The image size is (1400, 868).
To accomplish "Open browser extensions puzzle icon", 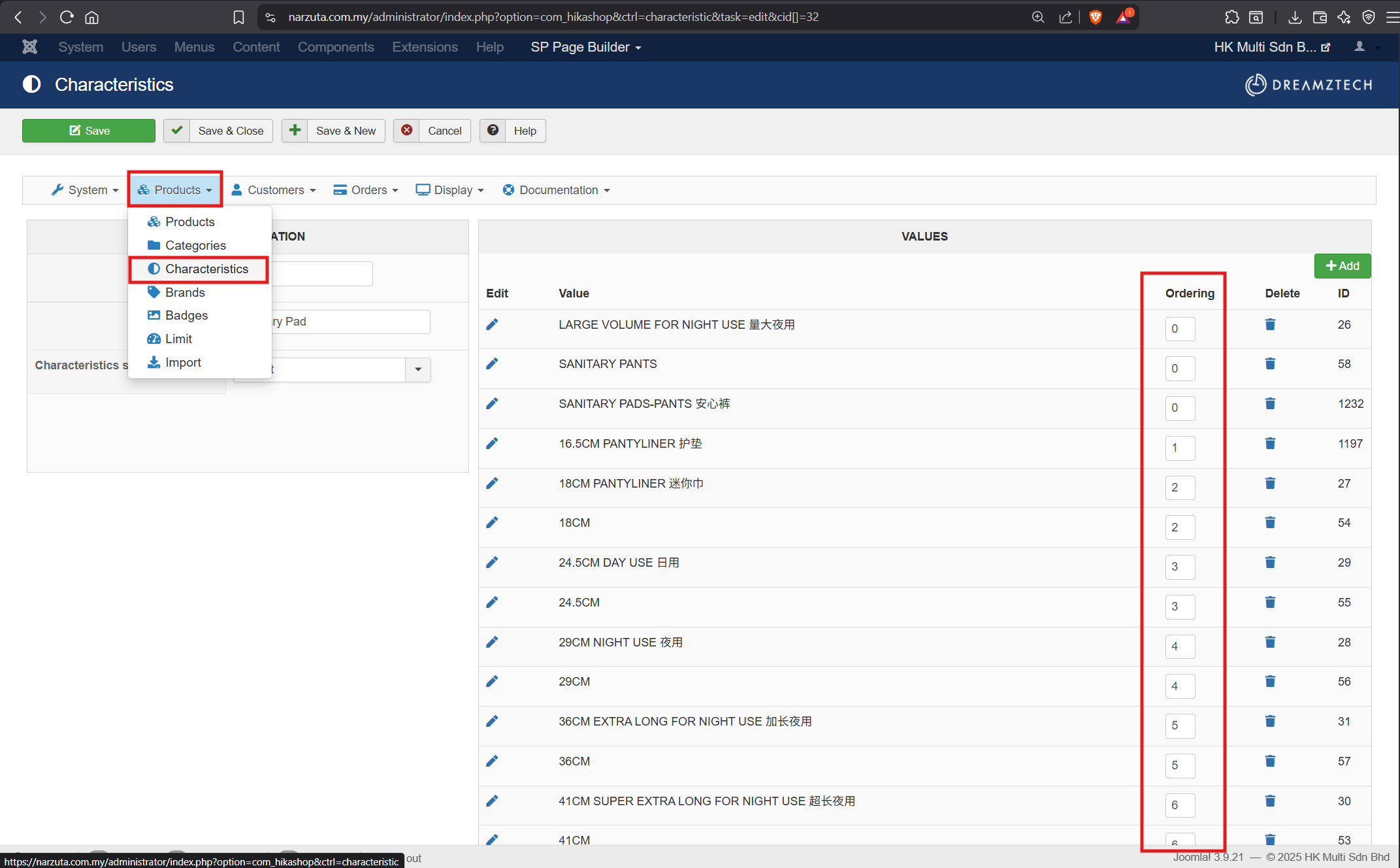I will 1231,17.
